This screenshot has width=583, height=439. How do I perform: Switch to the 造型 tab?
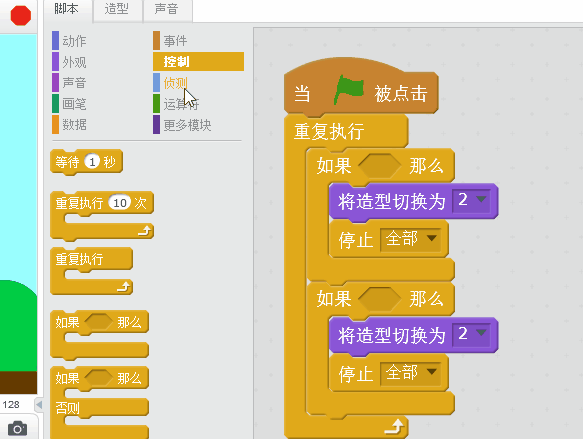tap(116, 9)
